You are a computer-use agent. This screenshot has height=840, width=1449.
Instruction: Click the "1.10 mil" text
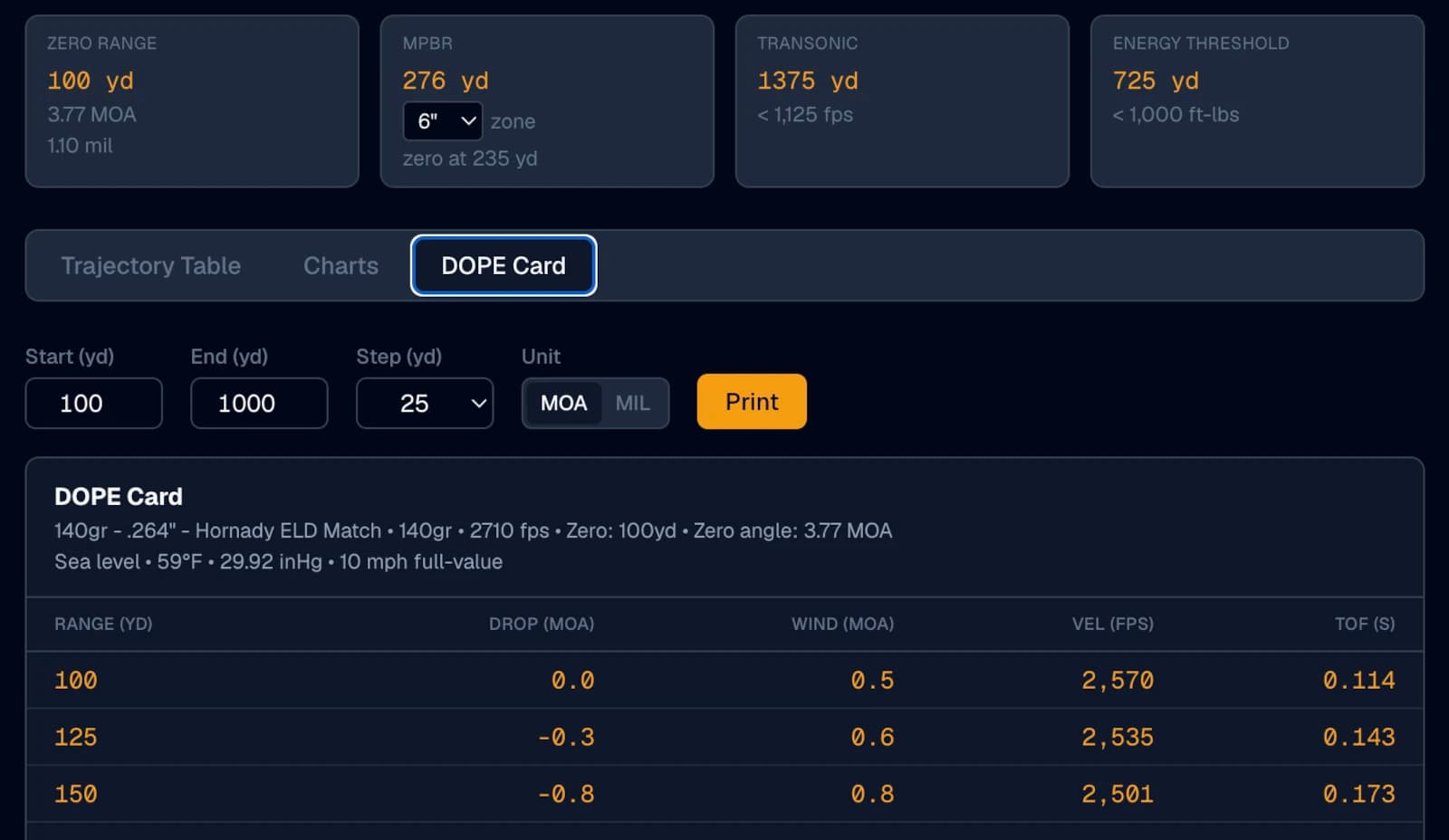click(x=80, y=146)
